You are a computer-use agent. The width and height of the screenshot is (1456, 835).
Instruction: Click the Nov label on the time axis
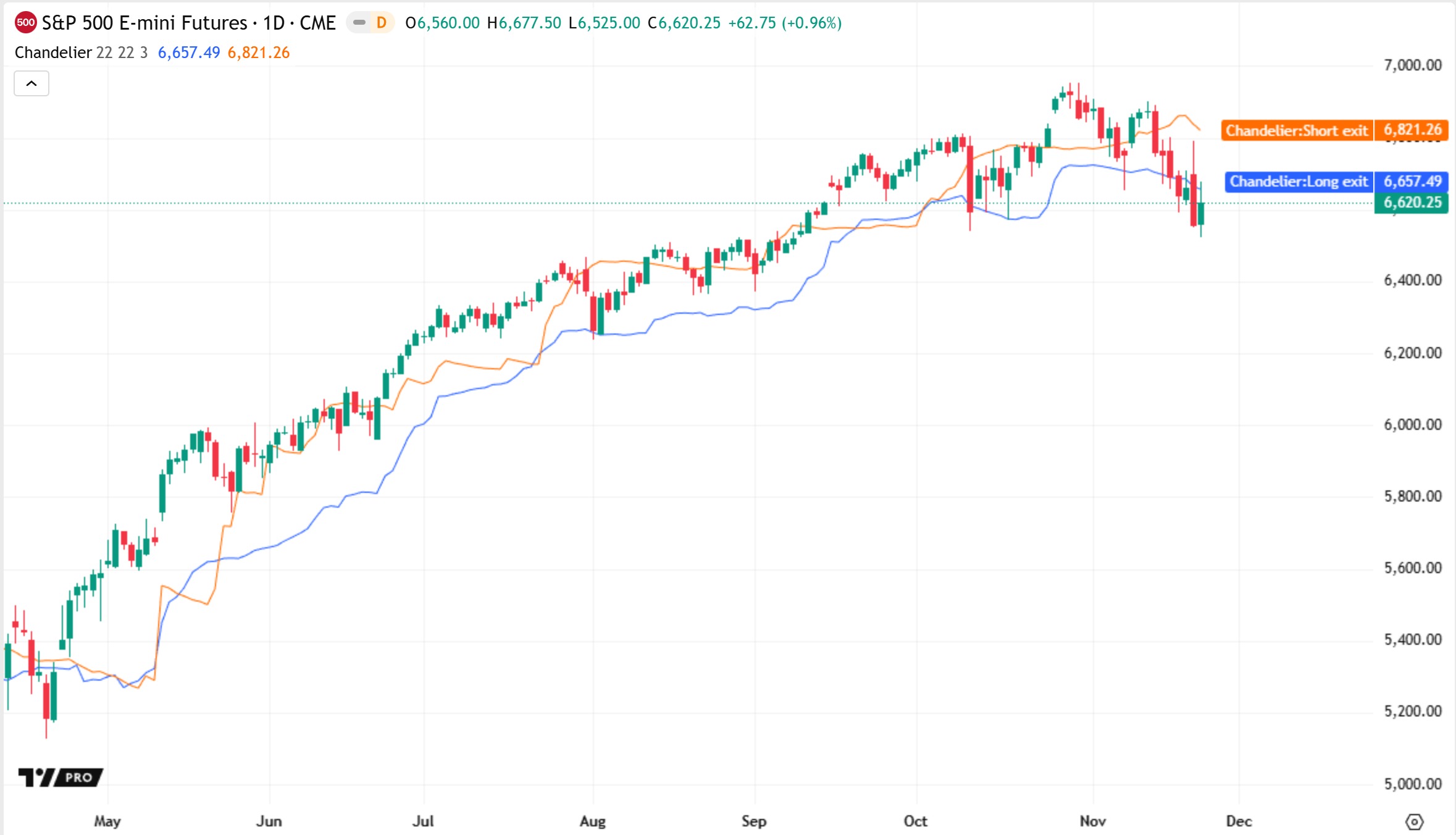click(1092, 821)
